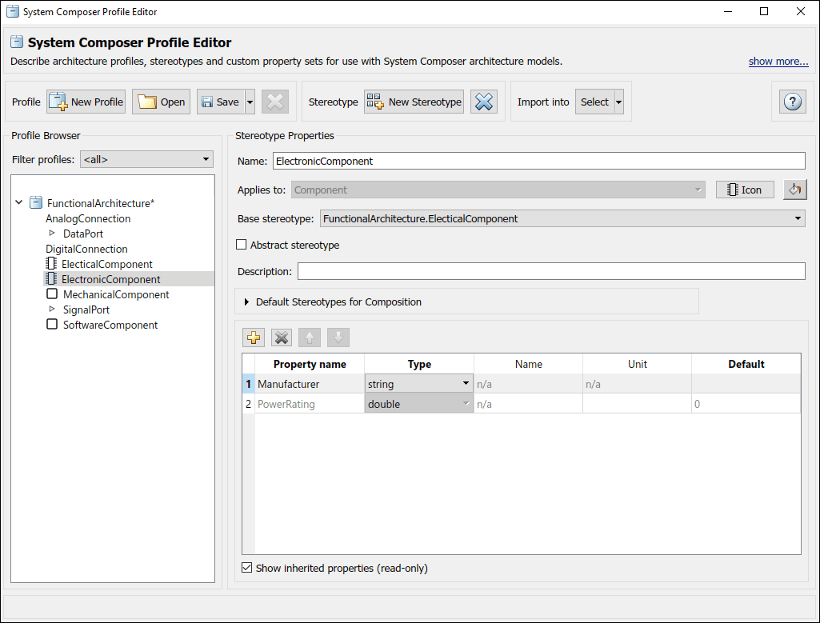
Task: Click the delete stereotype icon
Action: [x=484, y=101]
